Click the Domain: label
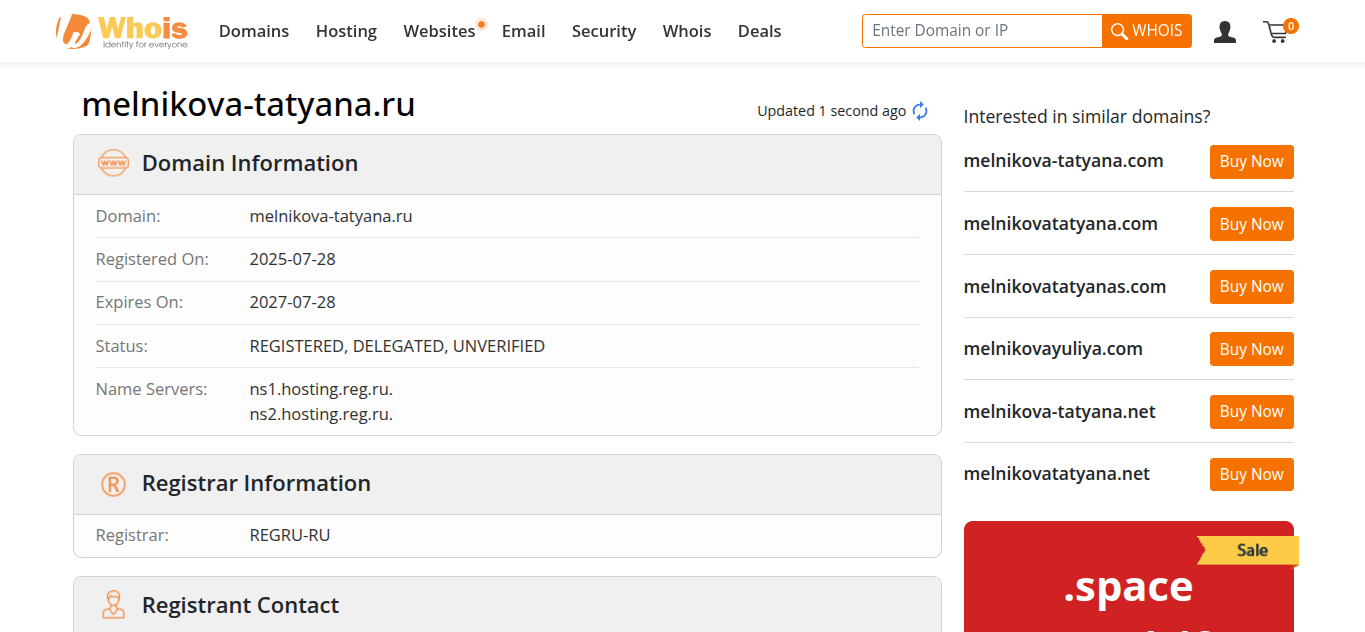 click(128, 216)
